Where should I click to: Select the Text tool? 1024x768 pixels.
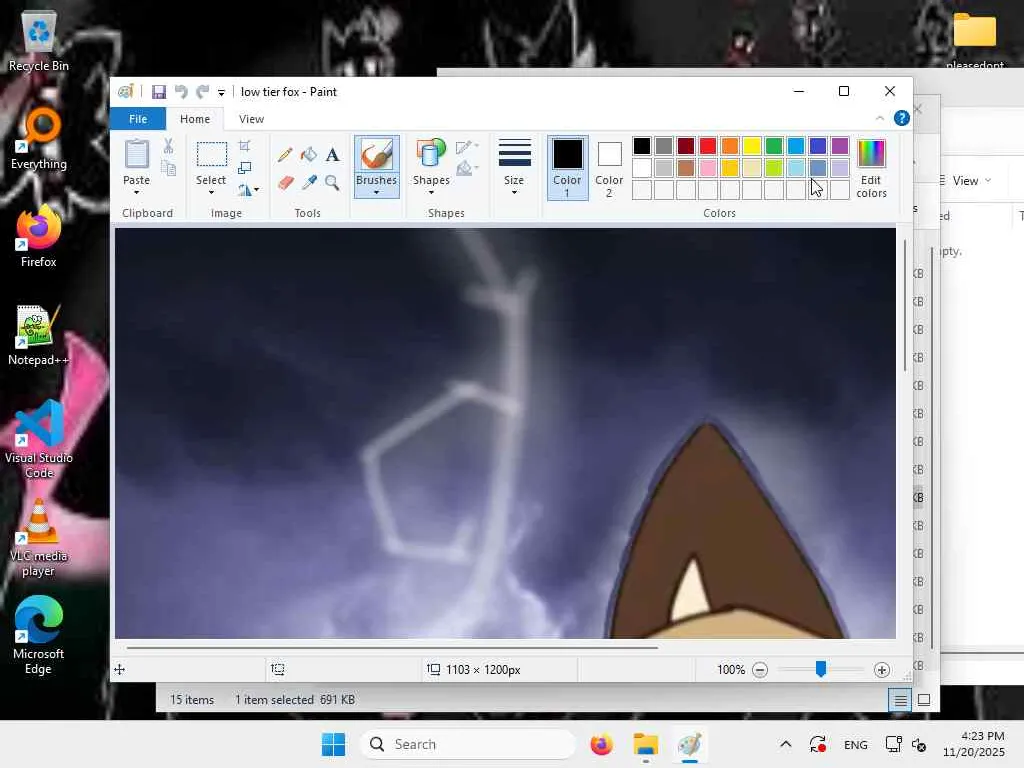pyautogui.click(x=332, y=155)
